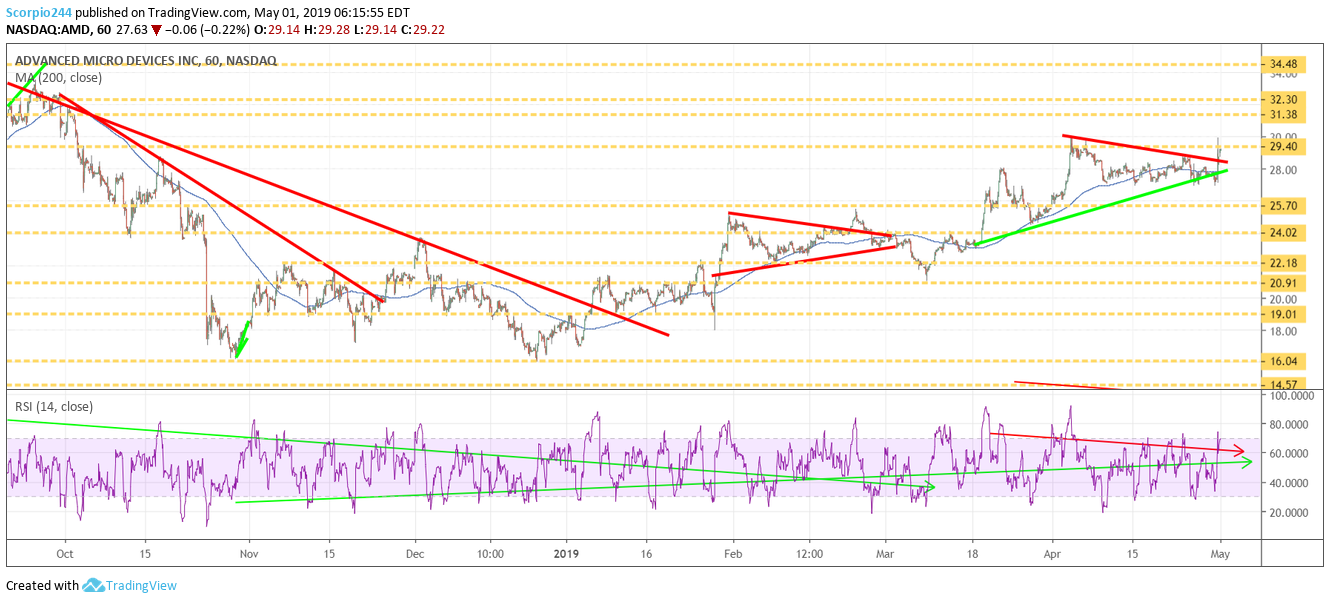Click the "May" time axis label
This screenshot has height=603, width=1330.
tap(1220, 553)
